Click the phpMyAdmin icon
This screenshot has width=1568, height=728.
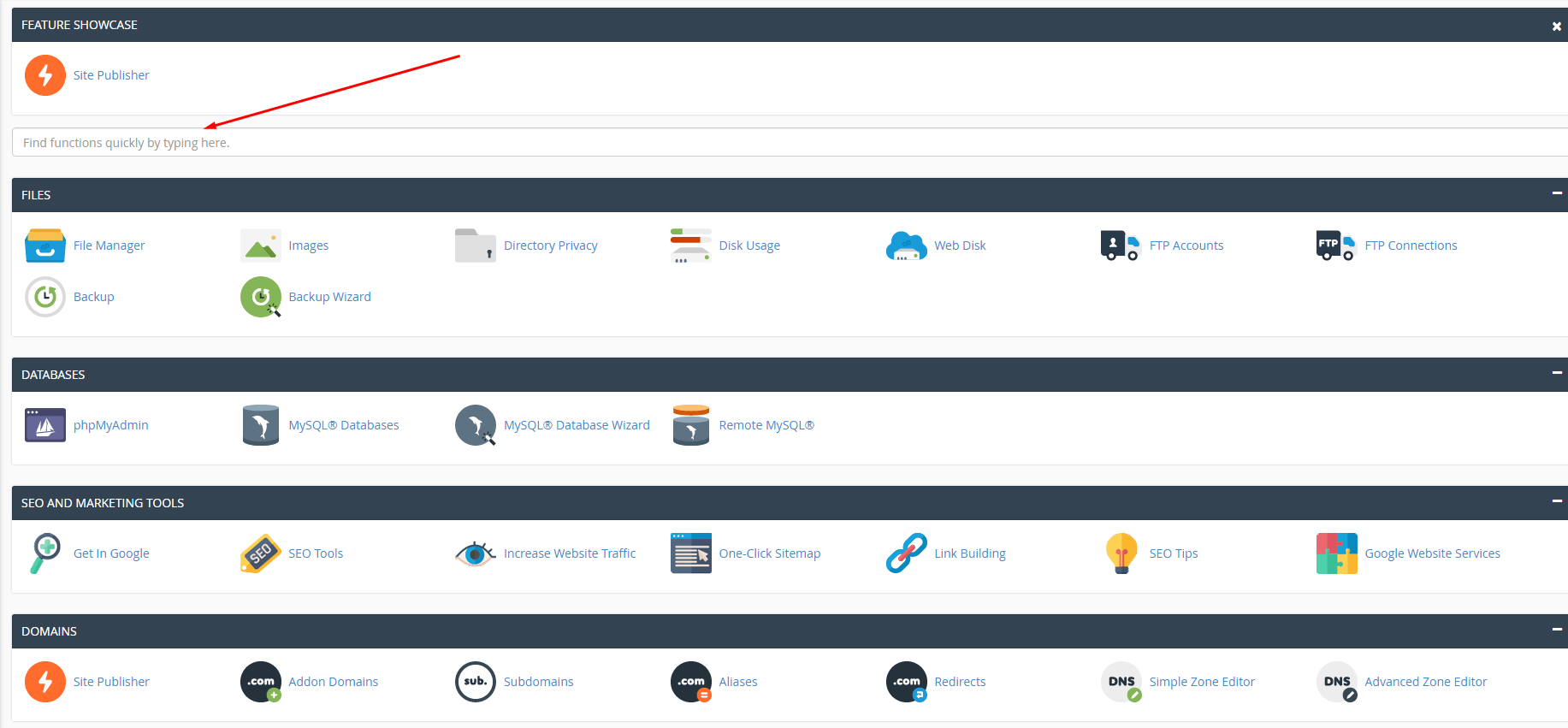[x=45, y=425]
